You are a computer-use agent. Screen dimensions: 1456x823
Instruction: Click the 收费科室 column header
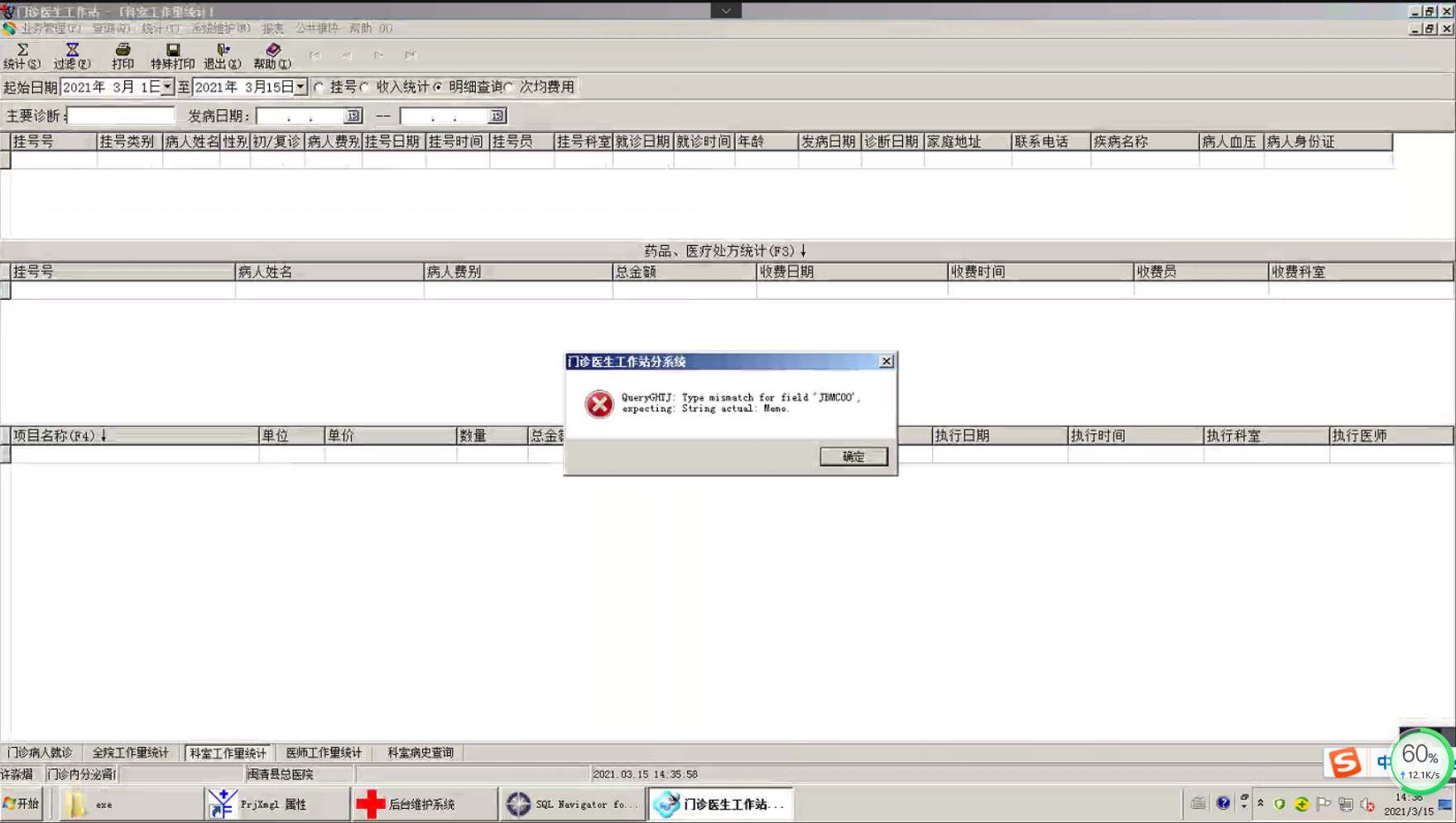click(x=1361, y=272)
